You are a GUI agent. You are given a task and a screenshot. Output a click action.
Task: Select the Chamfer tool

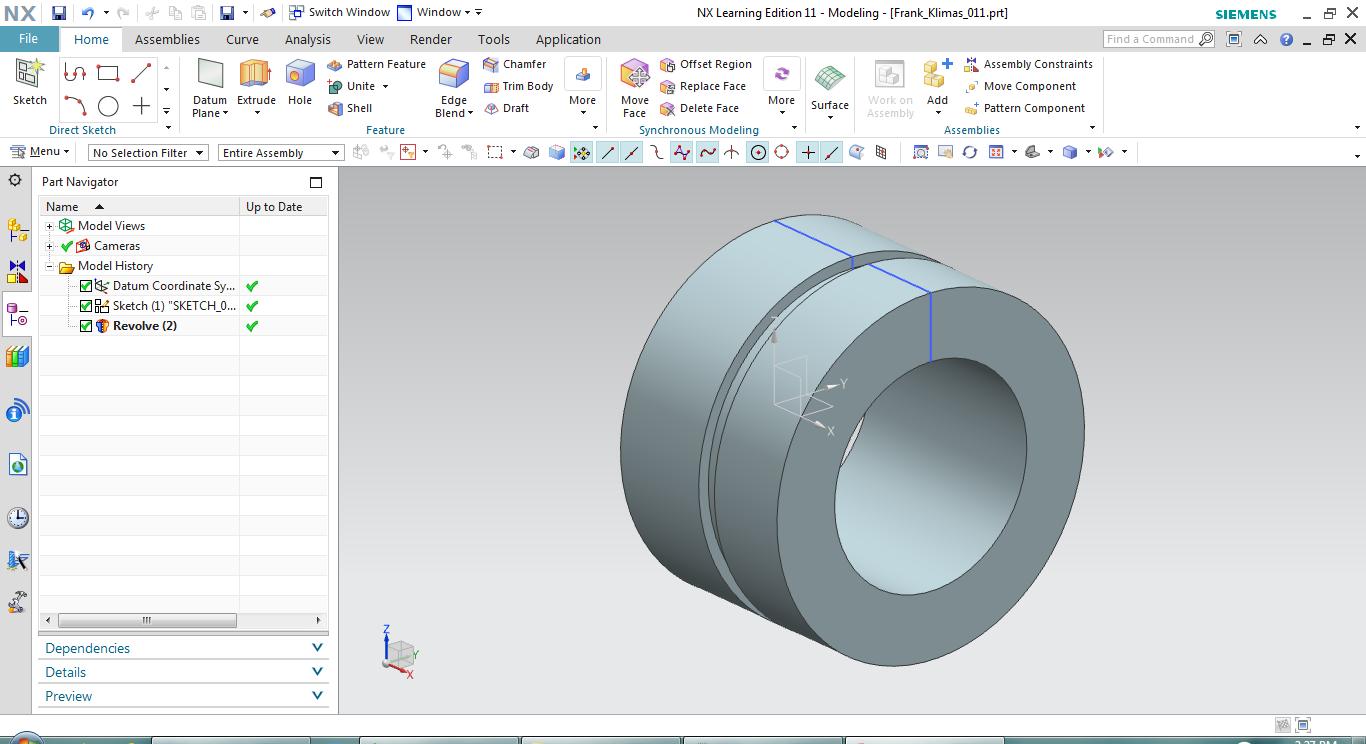click(x=514, y=64)
